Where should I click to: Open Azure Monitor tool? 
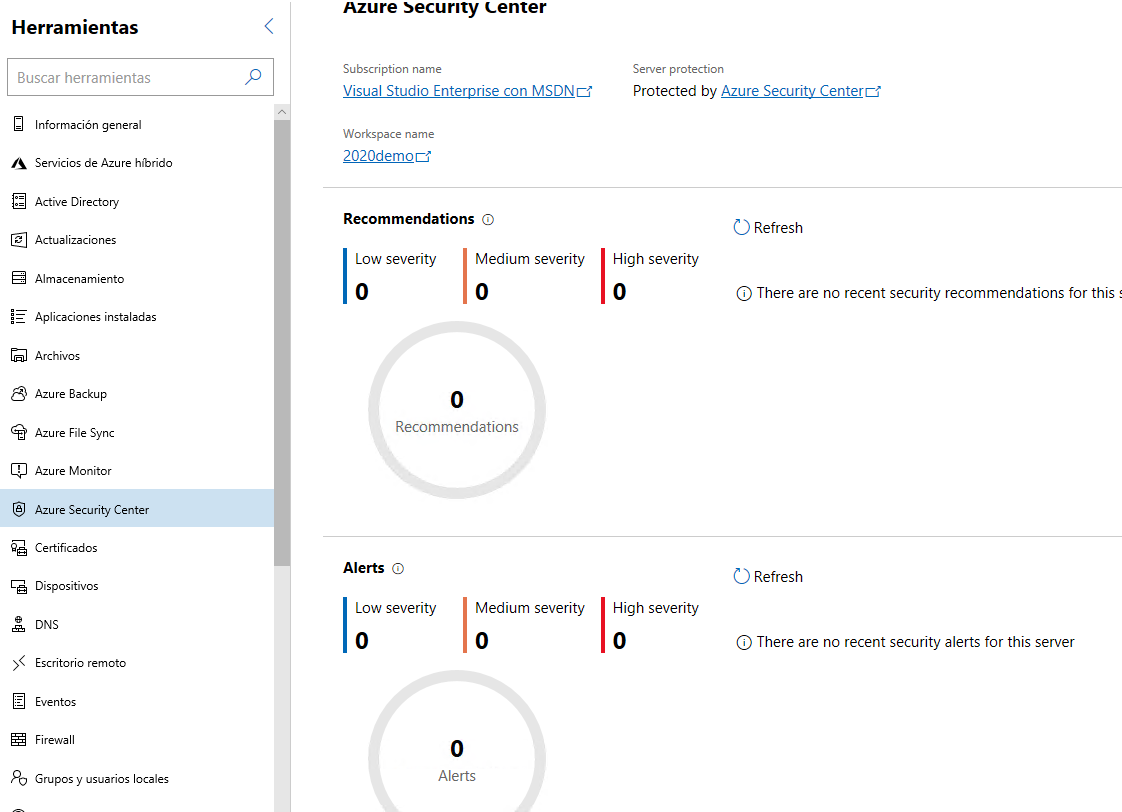[73, 471]
